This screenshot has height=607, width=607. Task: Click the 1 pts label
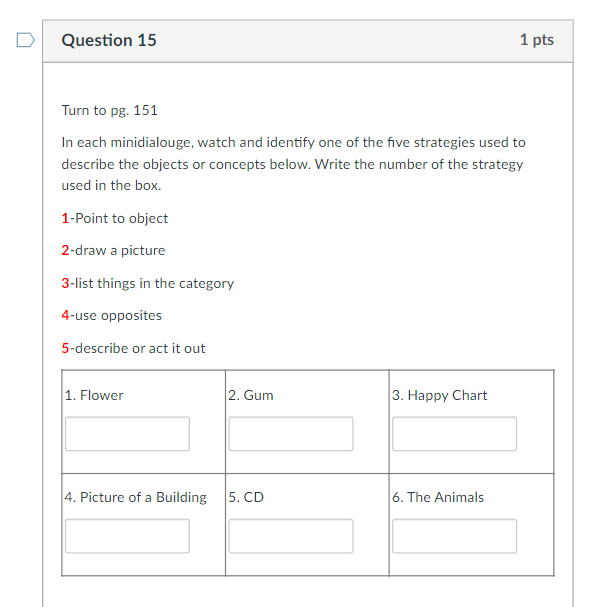click(537, 40)
